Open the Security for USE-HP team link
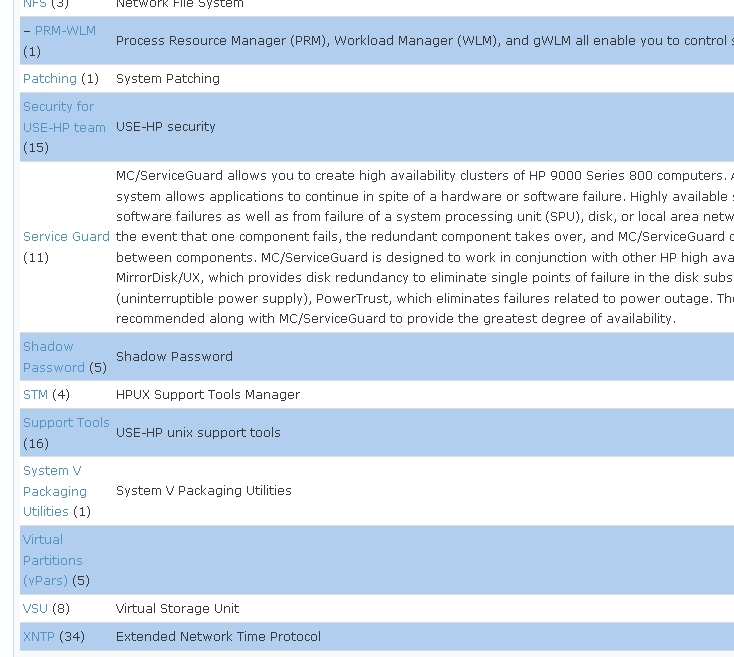Image resolution: width=734 pixels, height=657 pixels. tap(64, 117)
